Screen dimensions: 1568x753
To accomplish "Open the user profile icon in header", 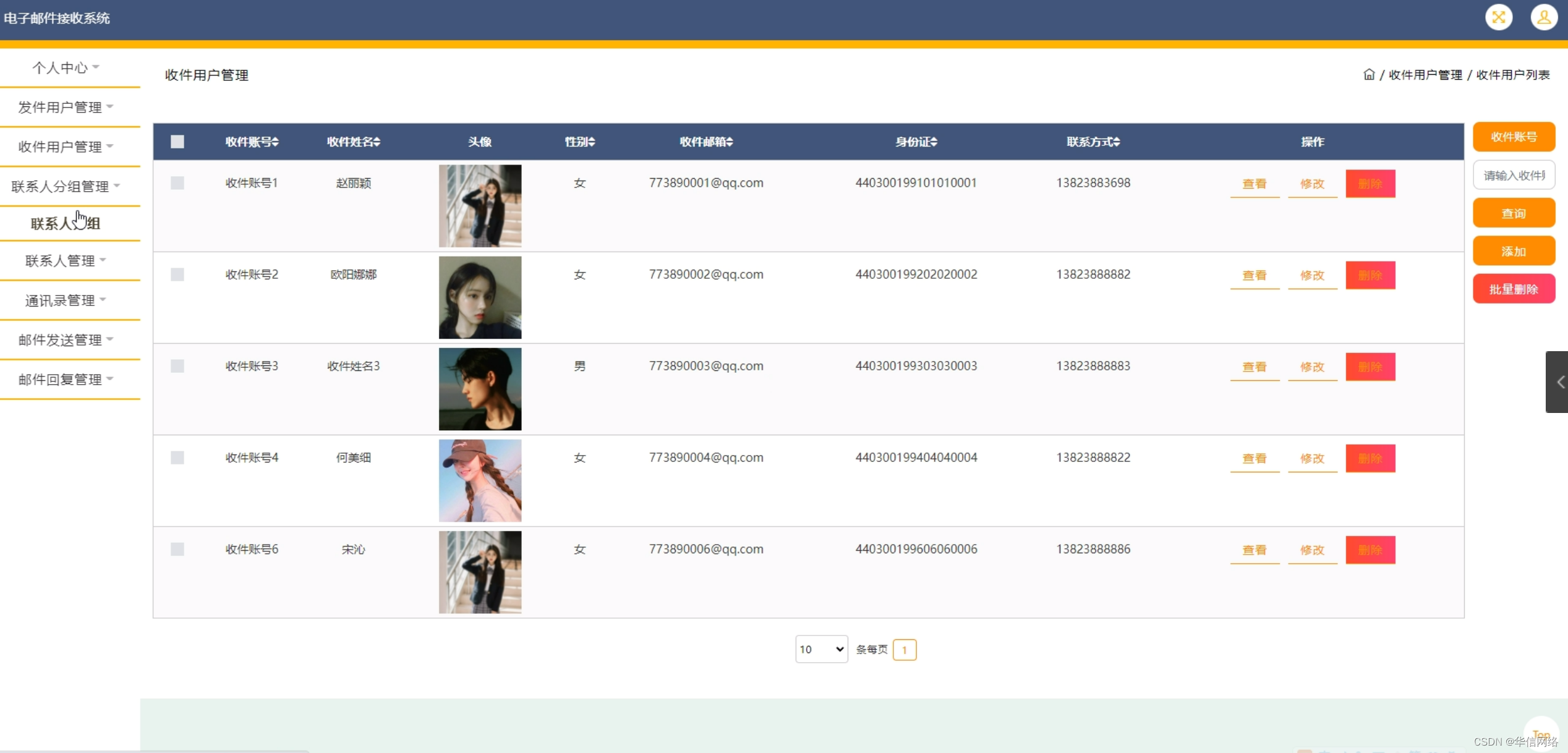I will pyautogui.click(x=1543, y=17).
